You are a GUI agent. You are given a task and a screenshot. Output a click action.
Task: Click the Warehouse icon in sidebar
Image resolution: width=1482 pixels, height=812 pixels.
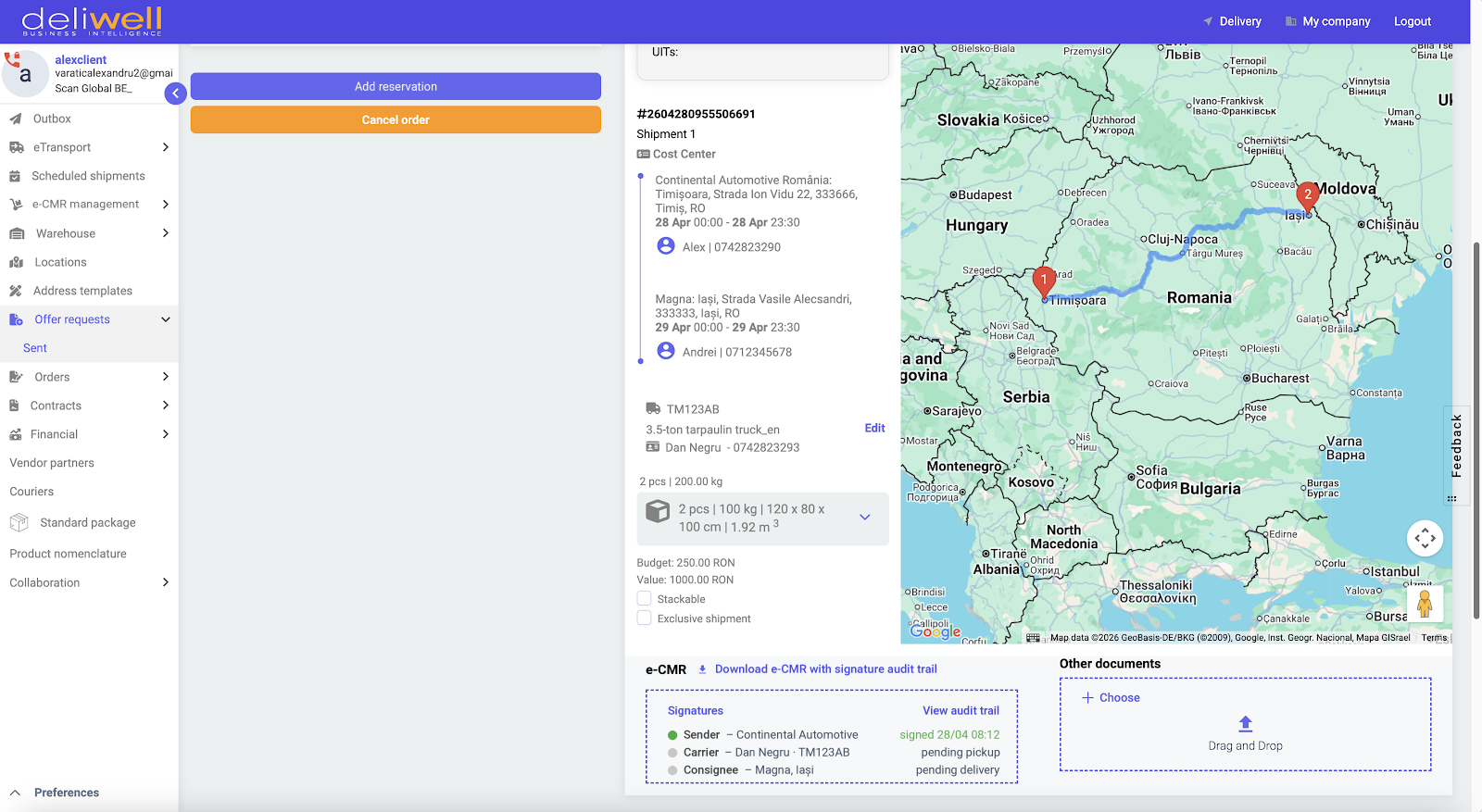click(17, 233)
